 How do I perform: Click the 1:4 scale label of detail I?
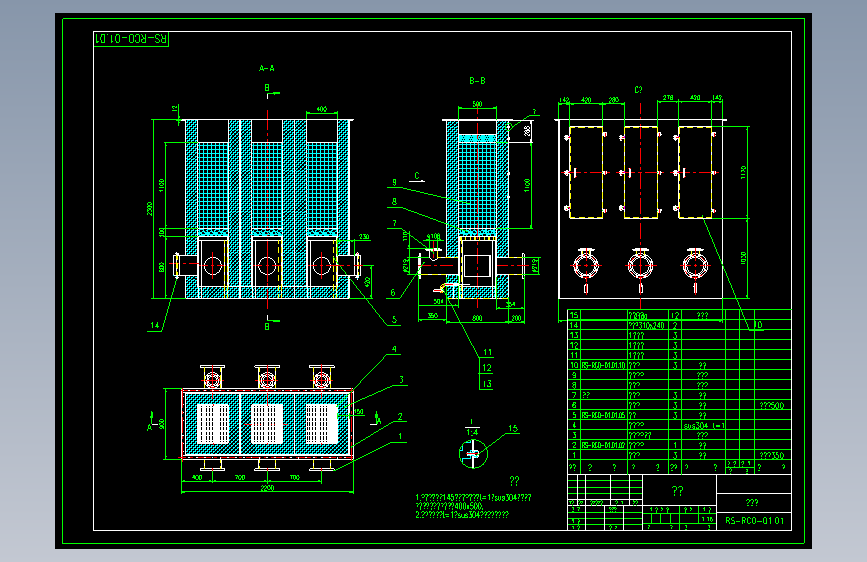click(x=472, y=433)
